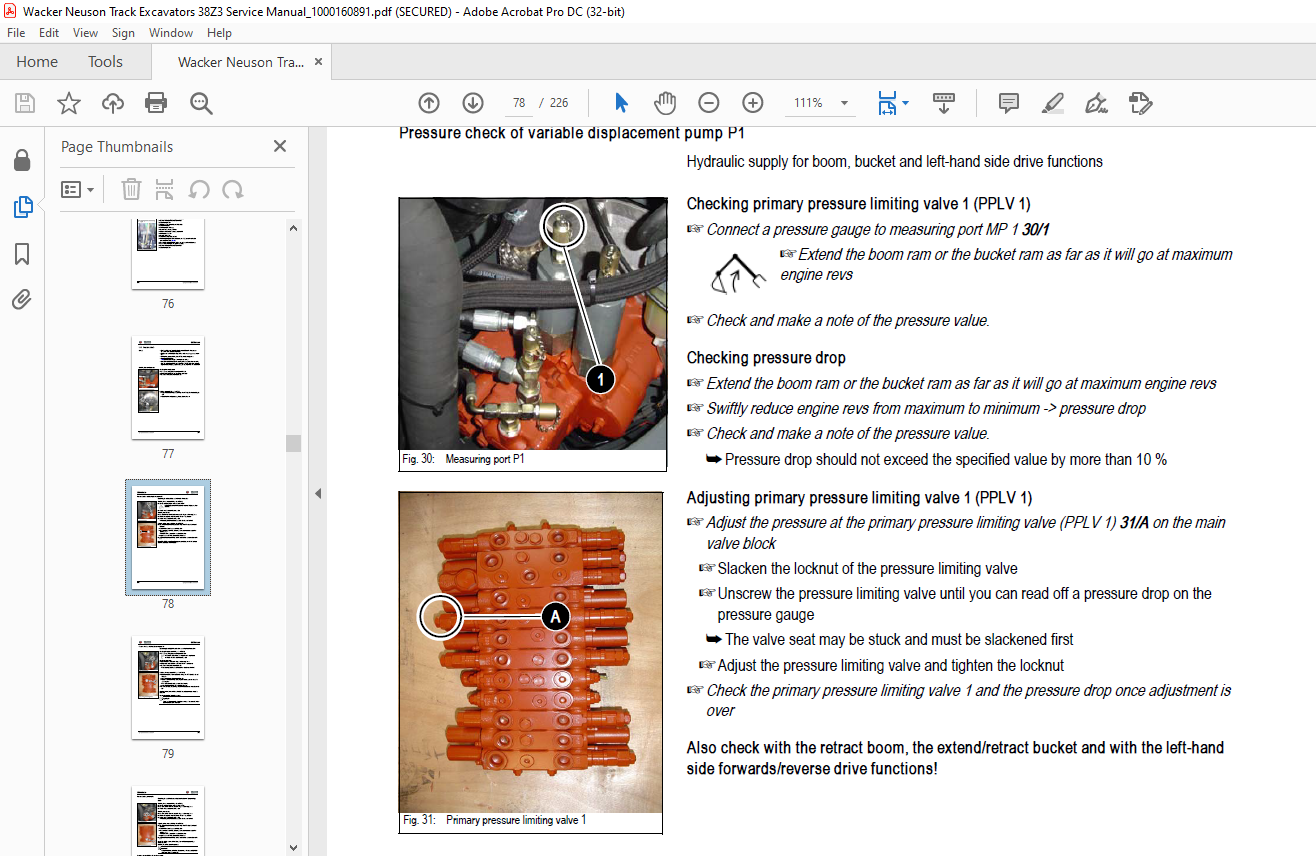Open the Attachments paperclip panel
The width and height of the screenshot is (1316, 856).
(x=22, y=299)
